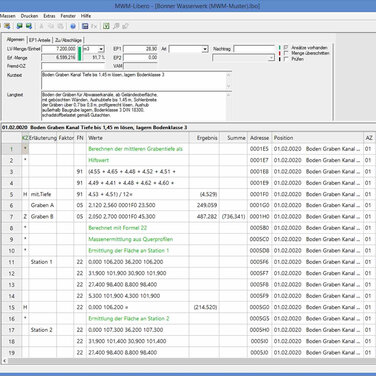This screenshot has height=376, width=376.
Task: Click the Werte column header
Action: 137,138
